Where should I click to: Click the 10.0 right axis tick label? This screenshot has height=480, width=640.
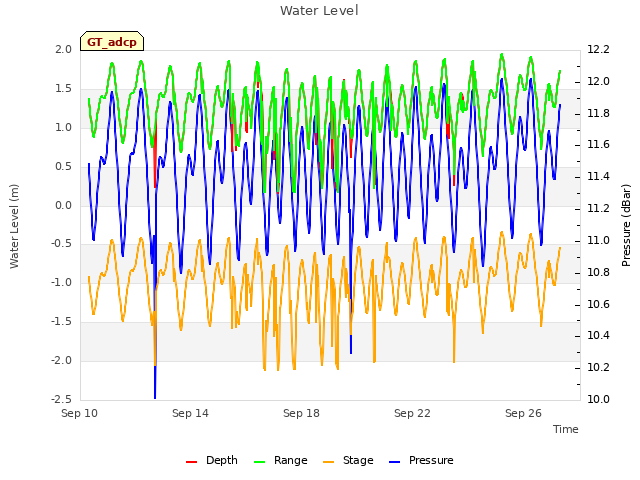598,399
